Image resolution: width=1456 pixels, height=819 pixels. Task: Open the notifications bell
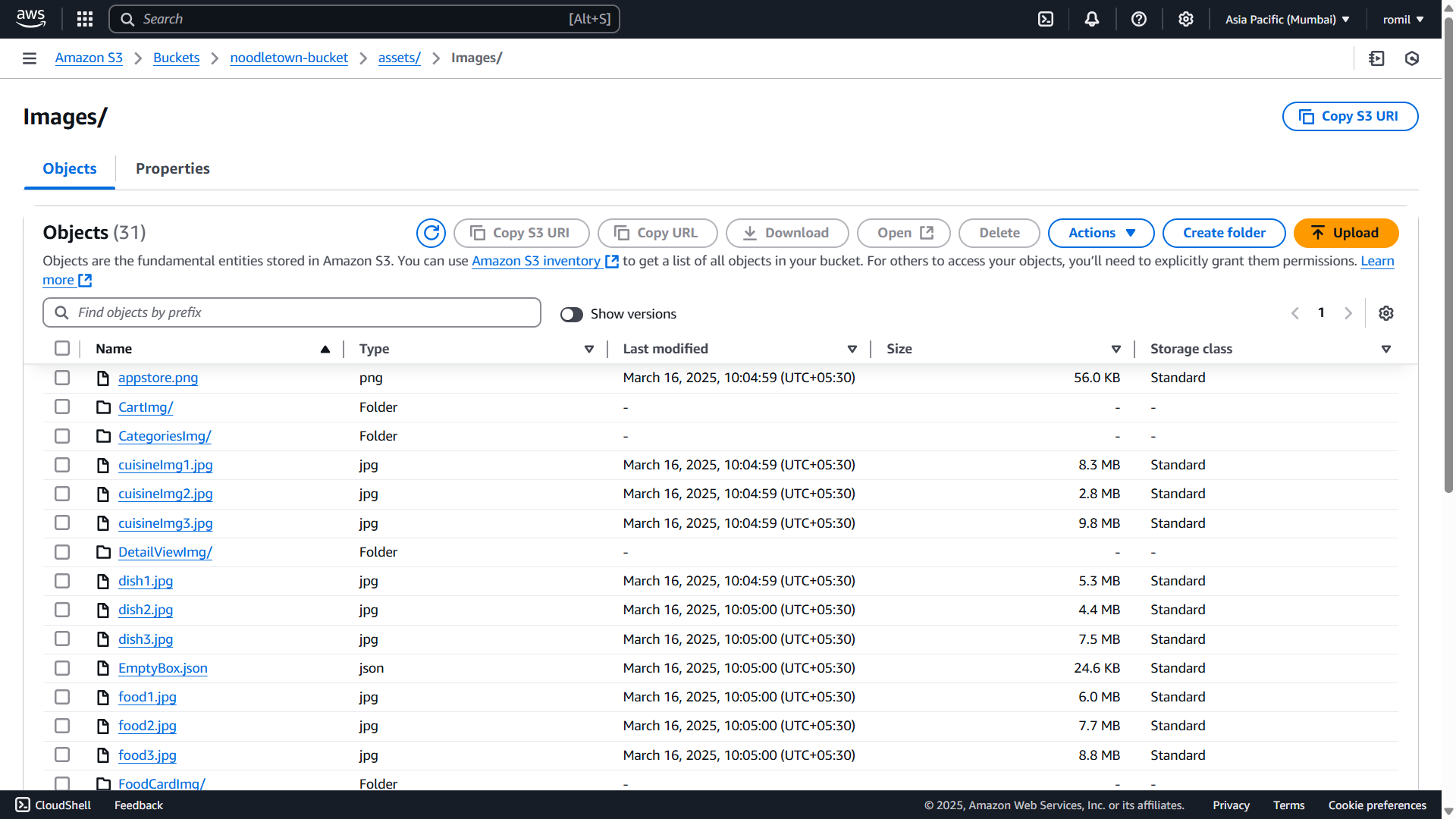(1092, 19)
